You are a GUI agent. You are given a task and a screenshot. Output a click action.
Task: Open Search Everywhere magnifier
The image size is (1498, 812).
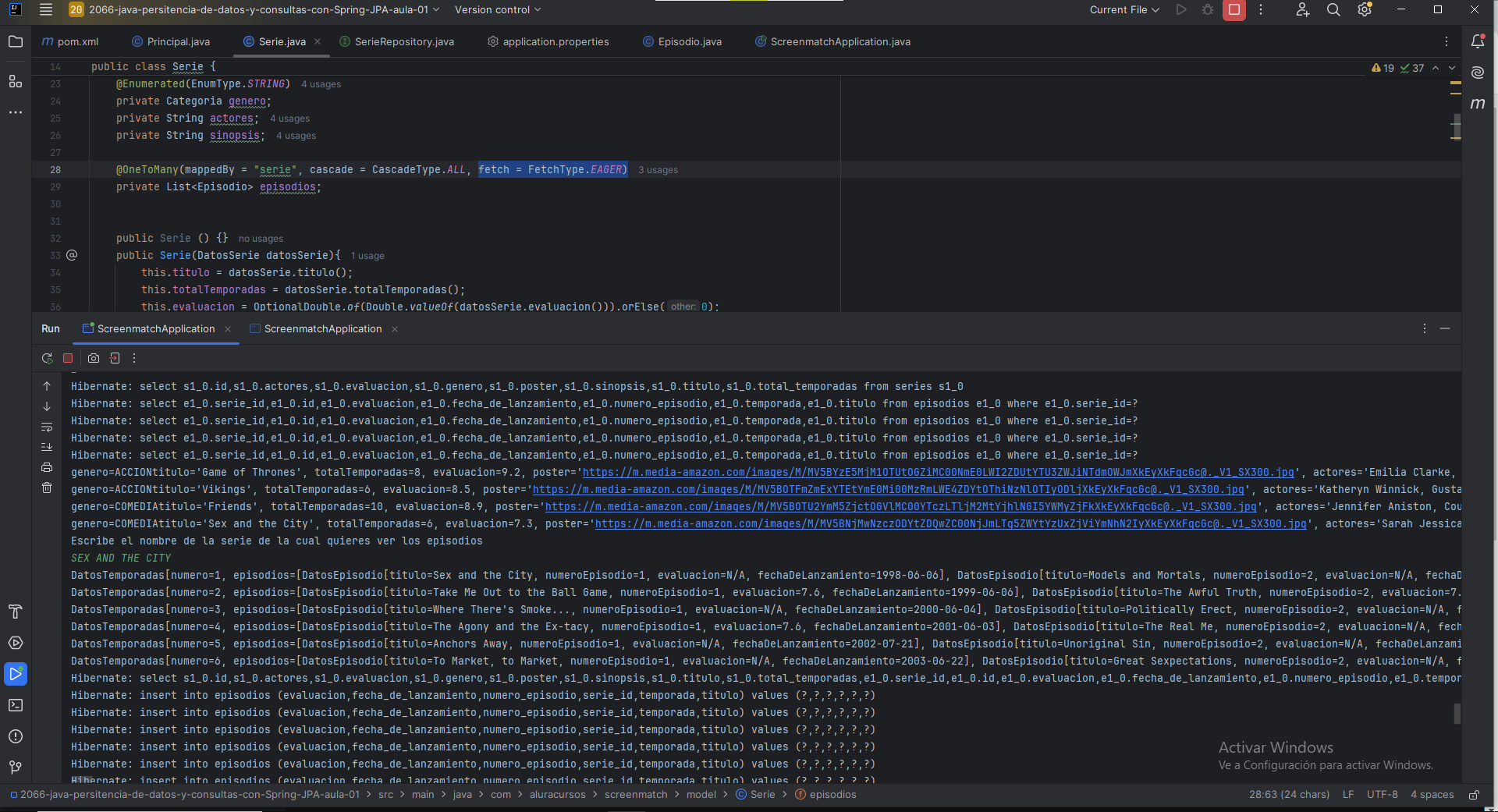pyautogui.click(x=1333, y=10)
